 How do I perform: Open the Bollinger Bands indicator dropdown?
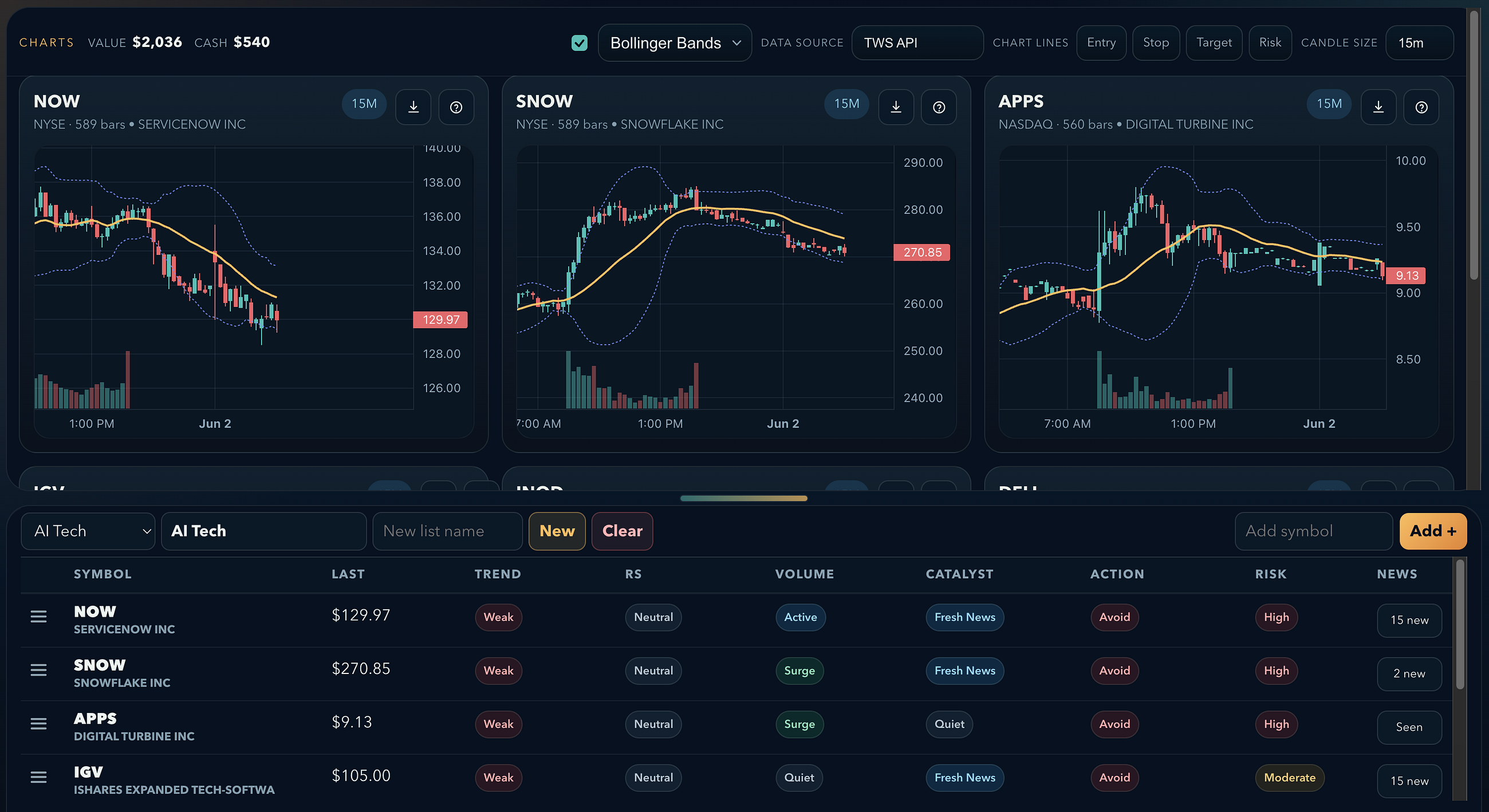(x=675, y=43)
